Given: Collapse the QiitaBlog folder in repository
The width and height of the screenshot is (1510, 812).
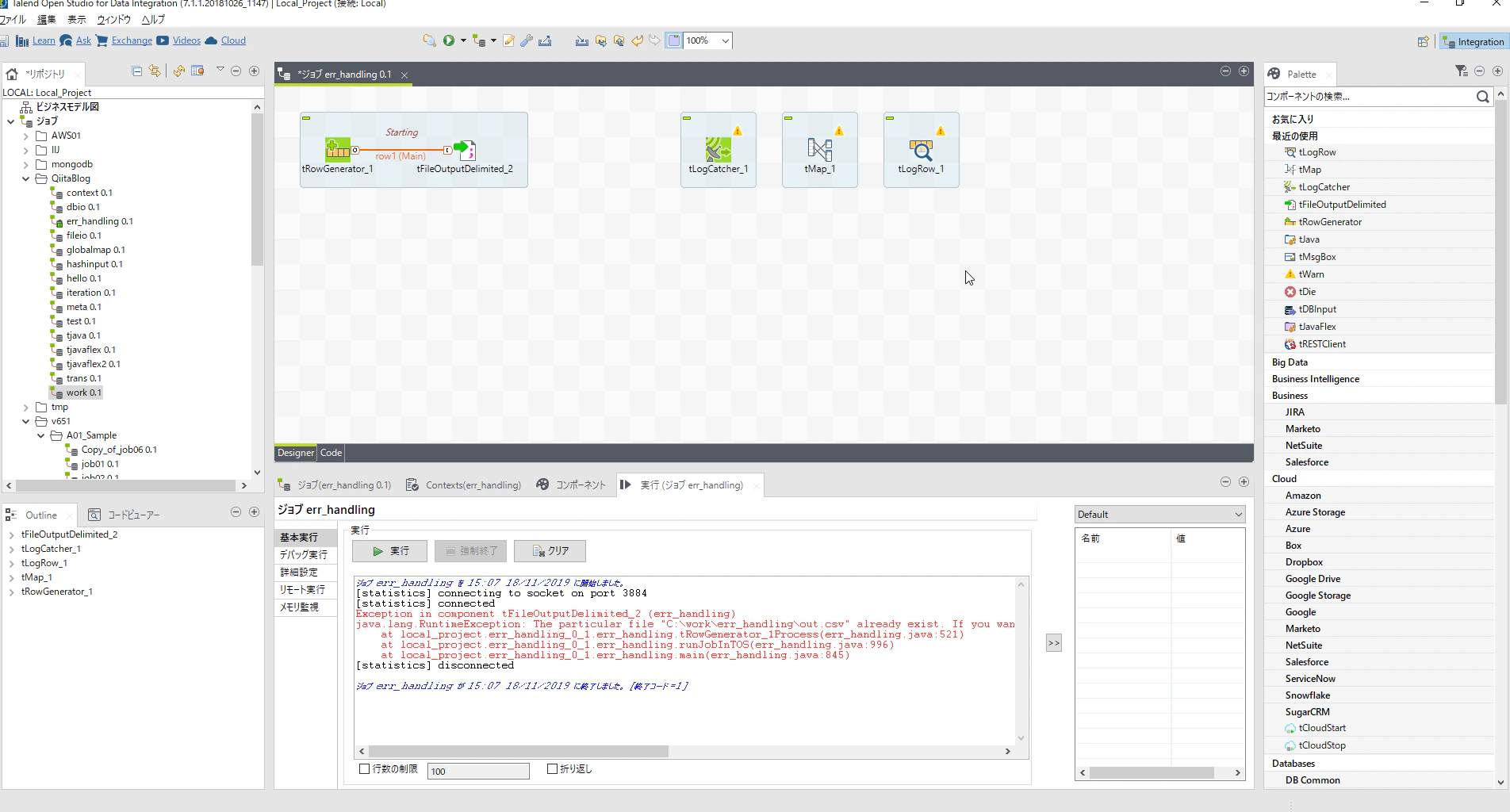Looking at the screenshot, I should (x=26, y=178).
